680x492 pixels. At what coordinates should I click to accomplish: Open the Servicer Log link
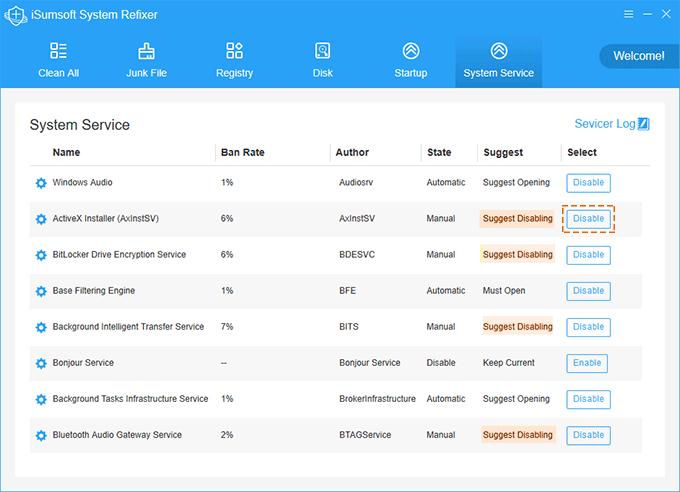(x=605, y=124)
